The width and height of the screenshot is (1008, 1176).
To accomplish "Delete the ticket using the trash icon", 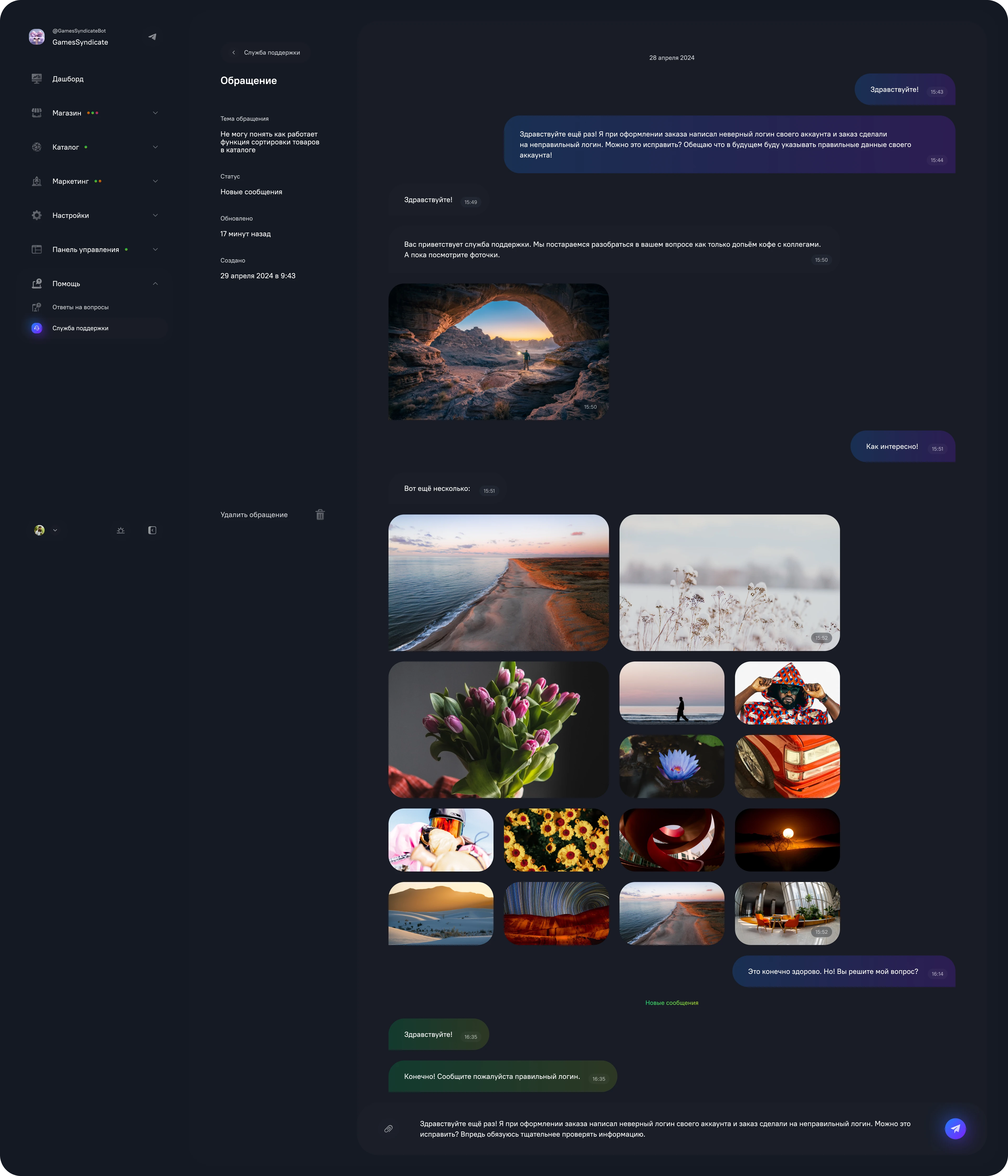I will (x=320, y=515).
